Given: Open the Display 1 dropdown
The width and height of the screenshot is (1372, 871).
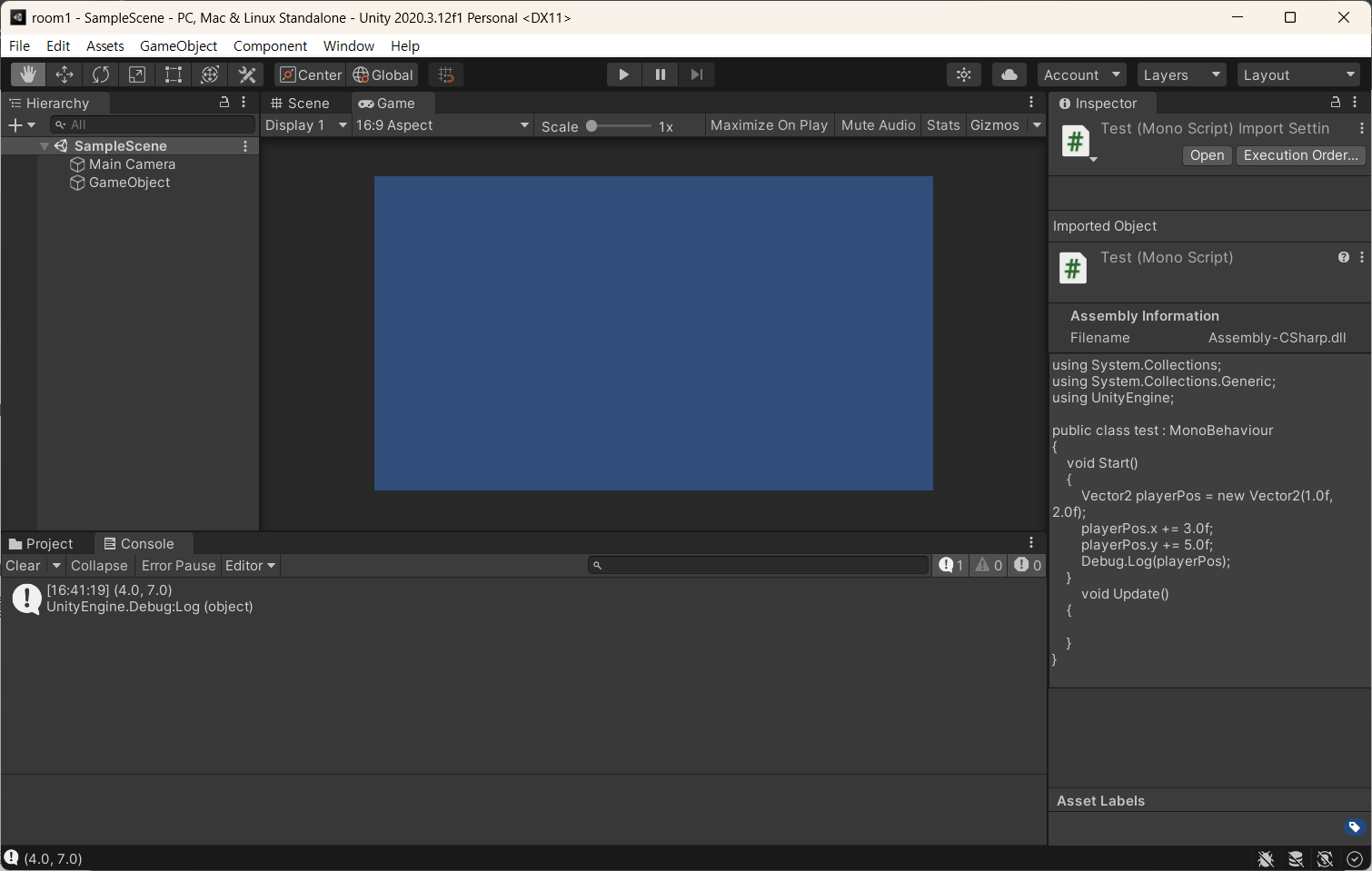Looking at the screenshot, I should [306, 125].
